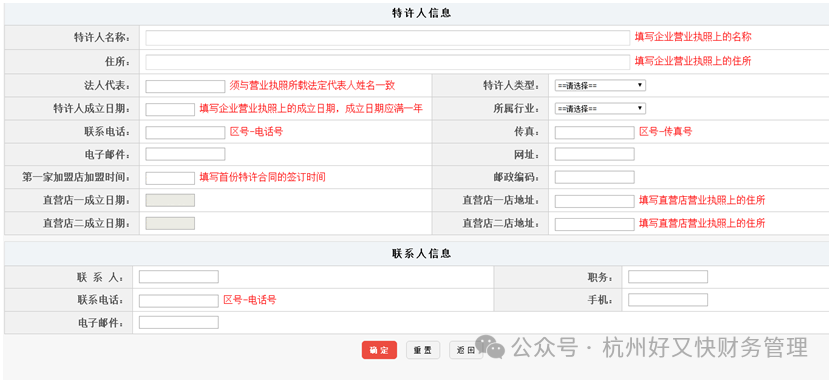Click the 返回 button

coord(466,350)
